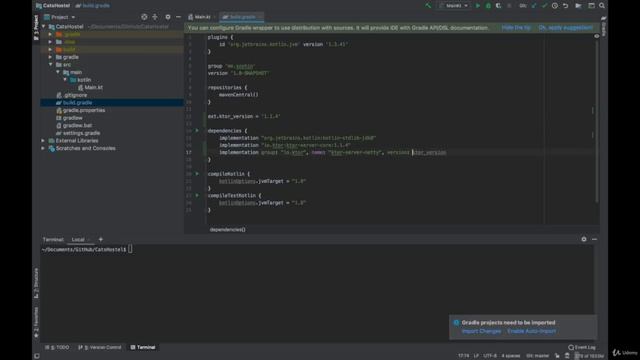The width and height of the screenshot is (640, 360).
Task: Open Search Everywhere magnifier icon
Action: tap(602, 6)
